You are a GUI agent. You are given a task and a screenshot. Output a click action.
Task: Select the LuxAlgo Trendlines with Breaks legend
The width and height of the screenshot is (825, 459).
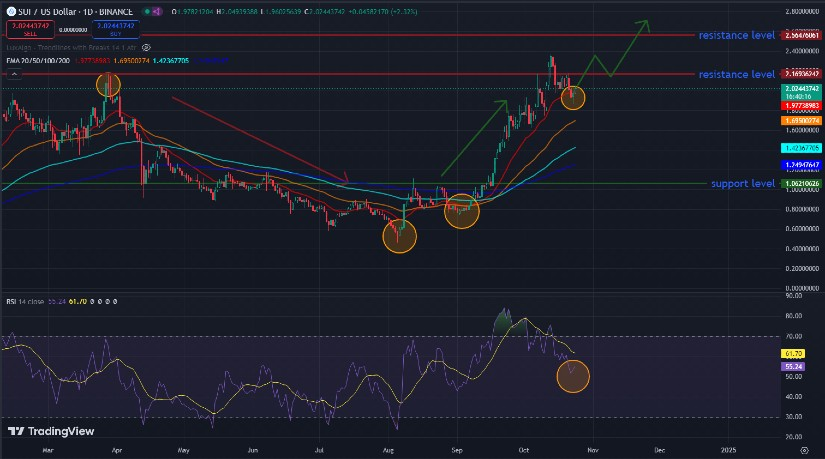pos(71,48)
